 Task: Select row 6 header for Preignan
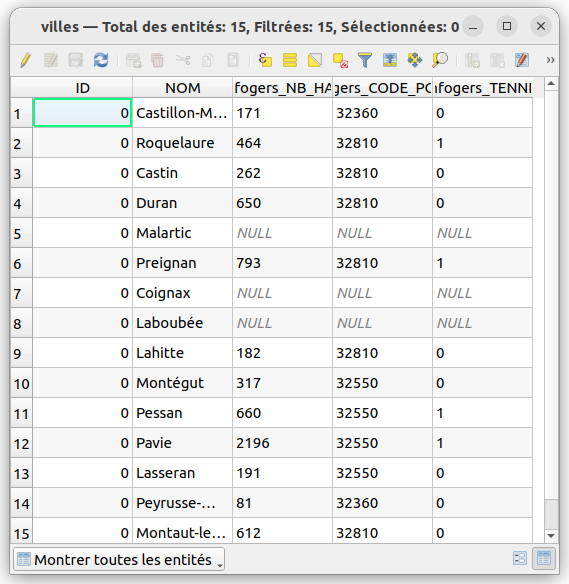click(x=22, y=263)
